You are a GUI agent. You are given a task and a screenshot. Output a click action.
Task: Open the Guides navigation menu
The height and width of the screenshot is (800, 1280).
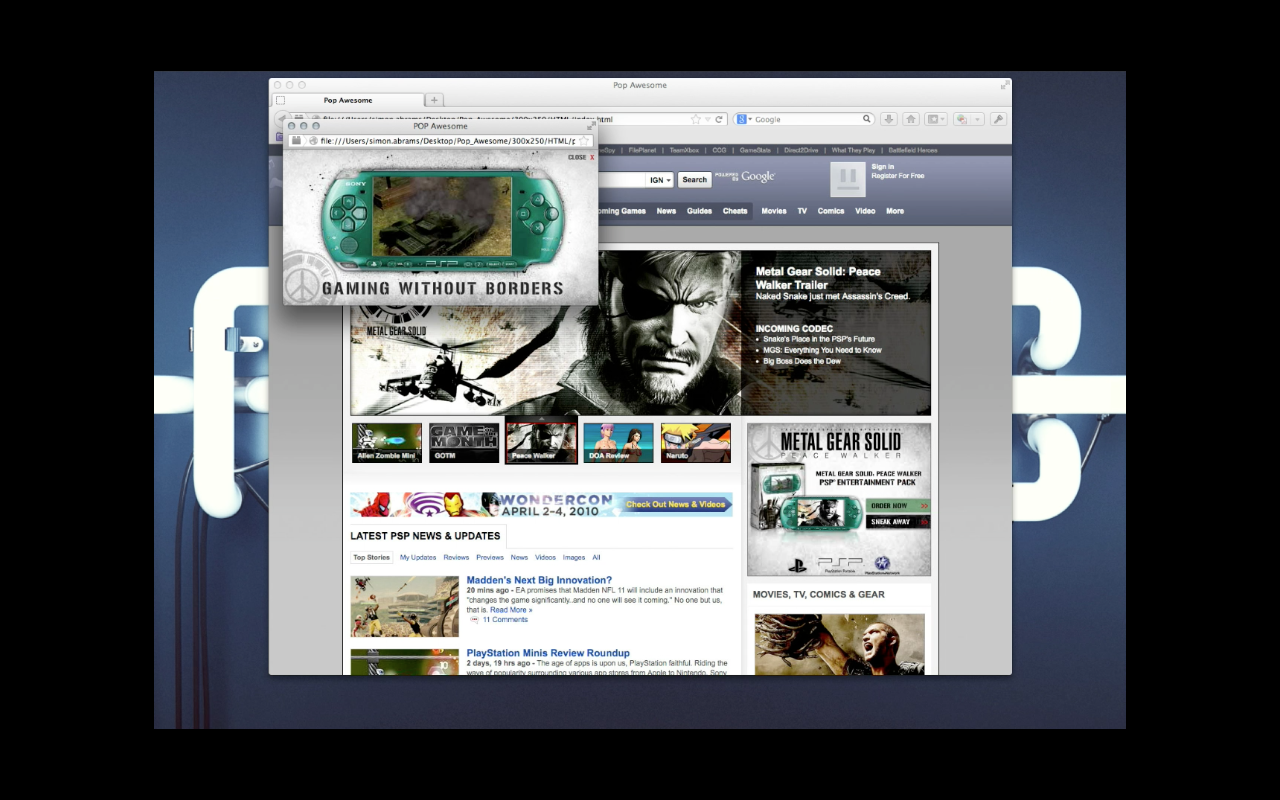(699, 211)
